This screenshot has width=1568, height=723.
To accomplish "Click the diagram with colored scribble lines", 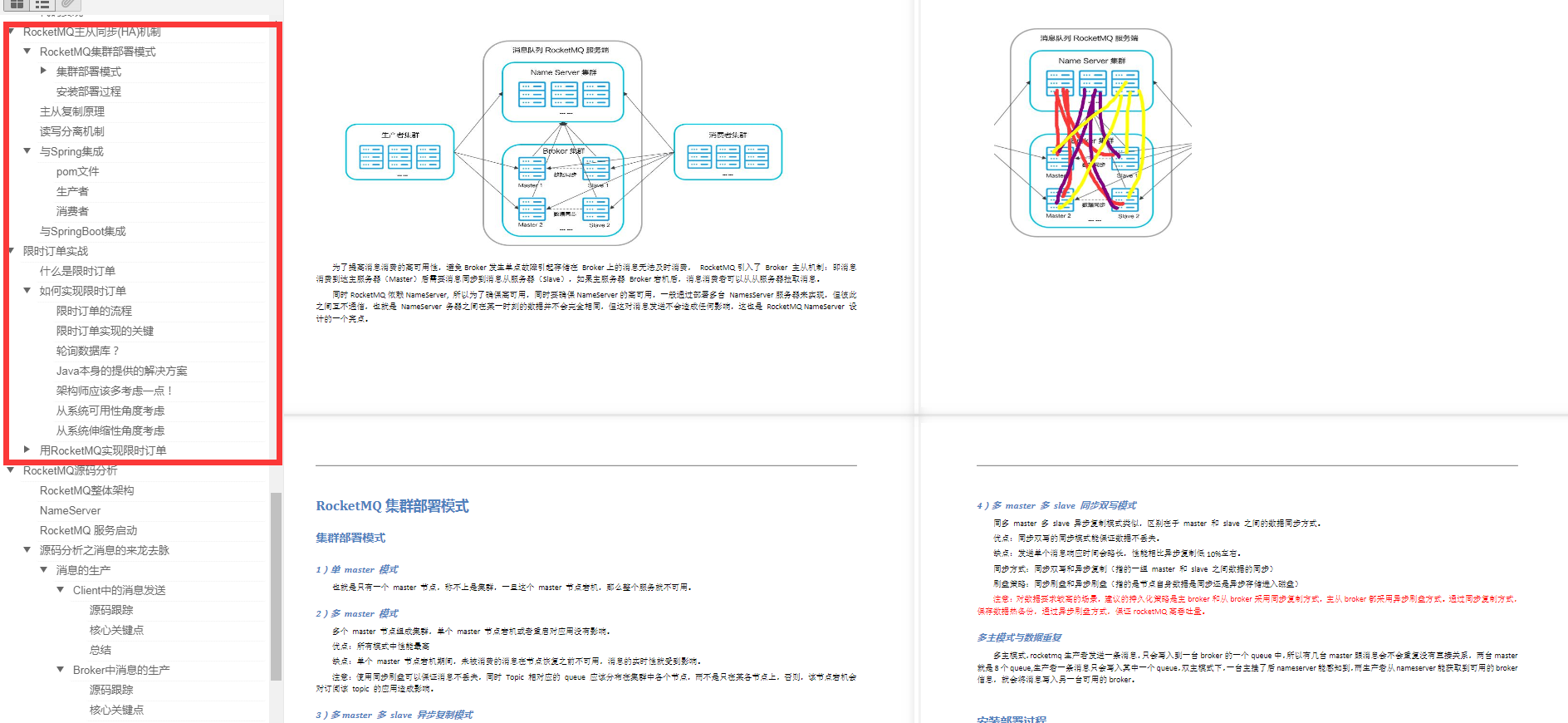I will click(1091, 133).
